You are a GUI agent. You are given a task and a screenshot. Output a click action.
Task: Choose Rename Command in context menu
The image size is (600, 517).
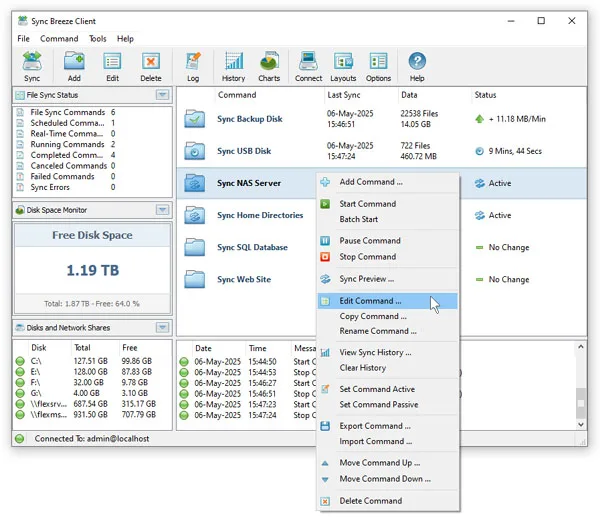click(x=388, y=331)
